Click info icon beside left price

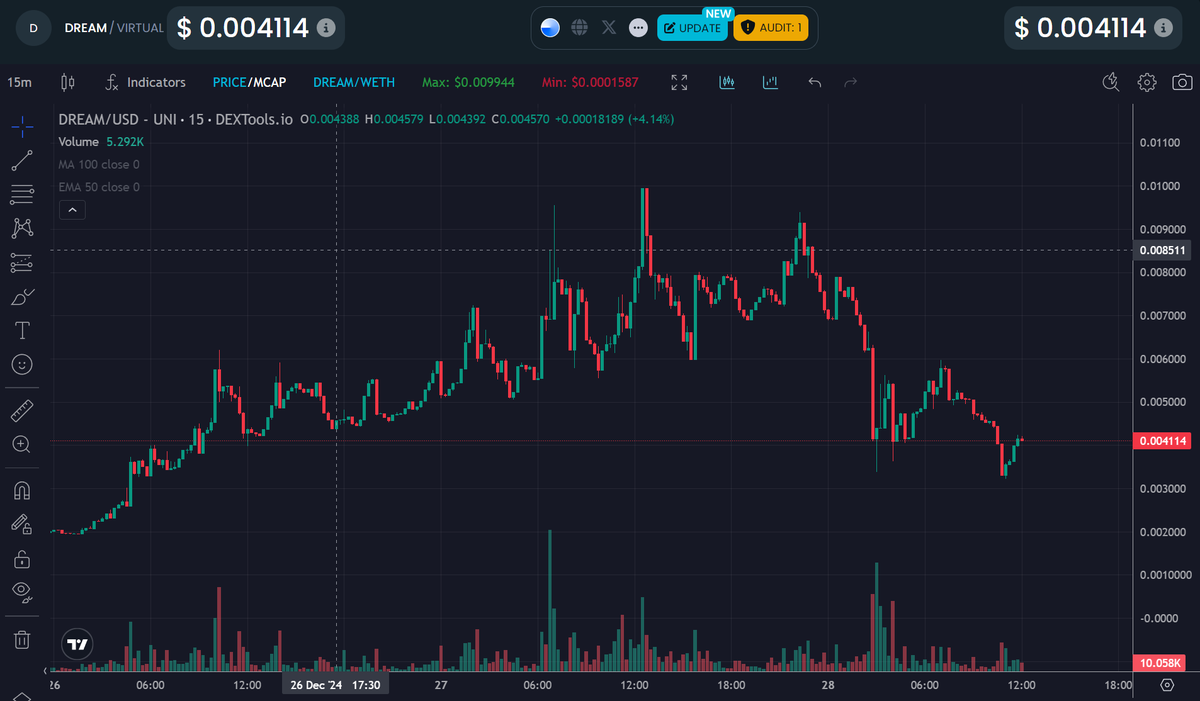[325, 28]
